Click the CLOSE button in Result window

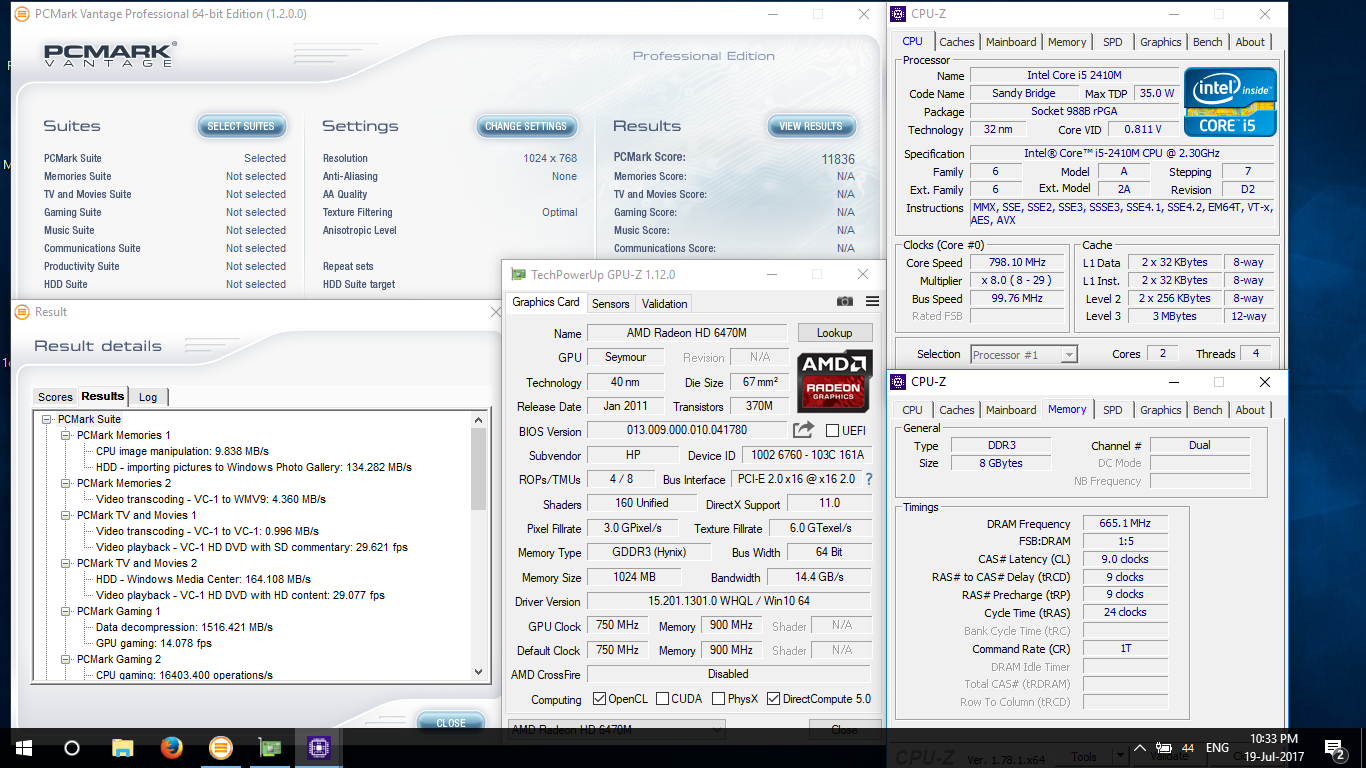tap(451, 723)
